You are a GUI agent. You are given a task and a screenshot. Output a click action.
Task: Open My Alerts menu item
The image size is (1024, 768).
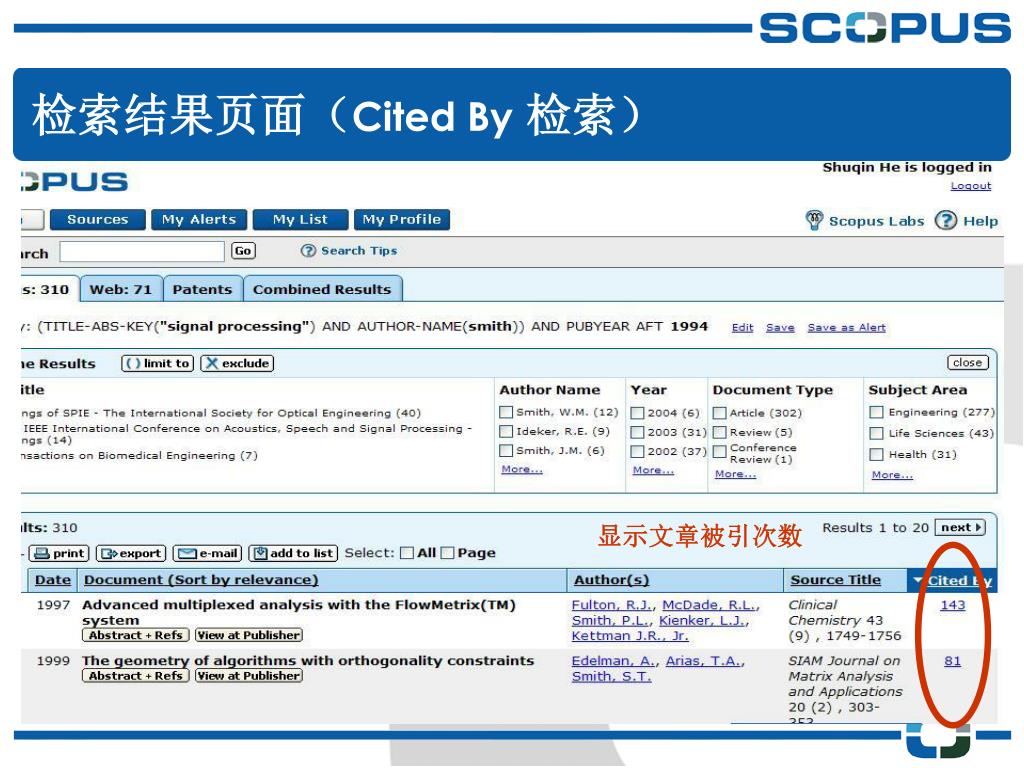point(199,219)
